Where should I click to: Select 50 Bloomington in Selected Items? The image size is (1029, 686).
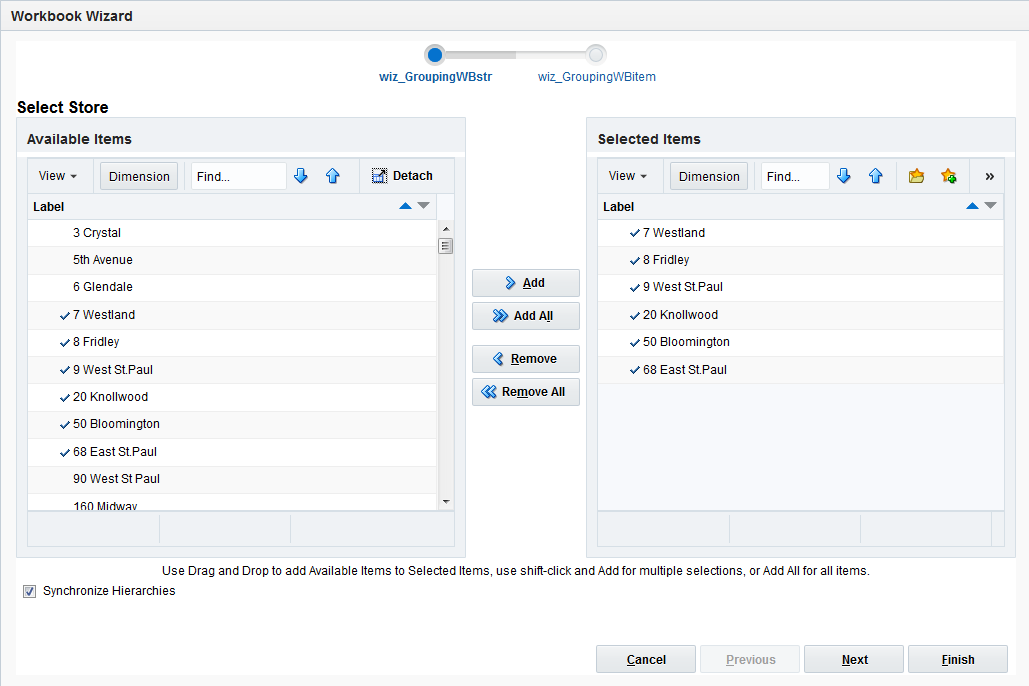(x=801, y=342)
